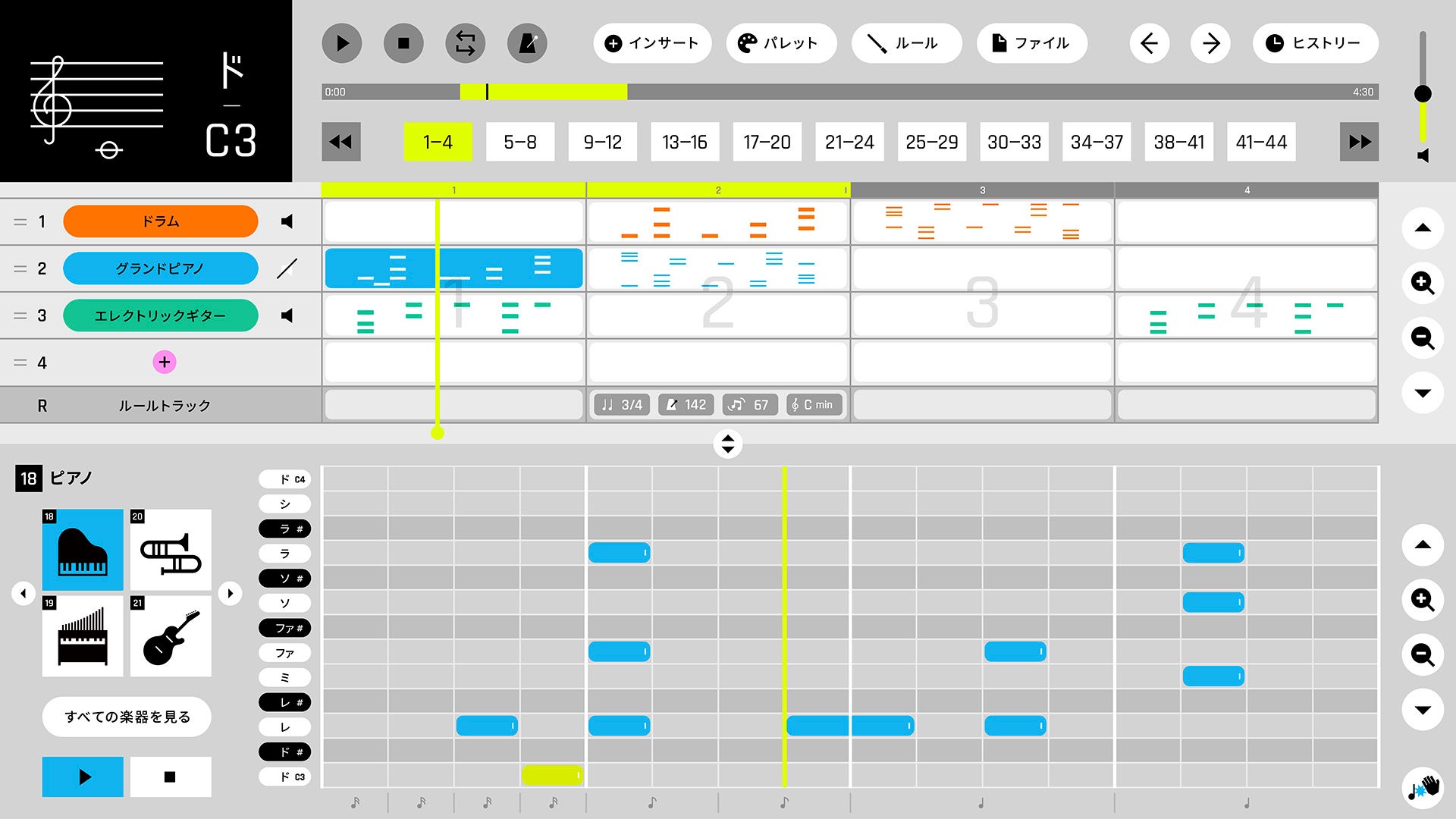Click すべての楽器を見る button
Image resolution: width=1456 pixels, height=819 pixels.
coord(127,717)
